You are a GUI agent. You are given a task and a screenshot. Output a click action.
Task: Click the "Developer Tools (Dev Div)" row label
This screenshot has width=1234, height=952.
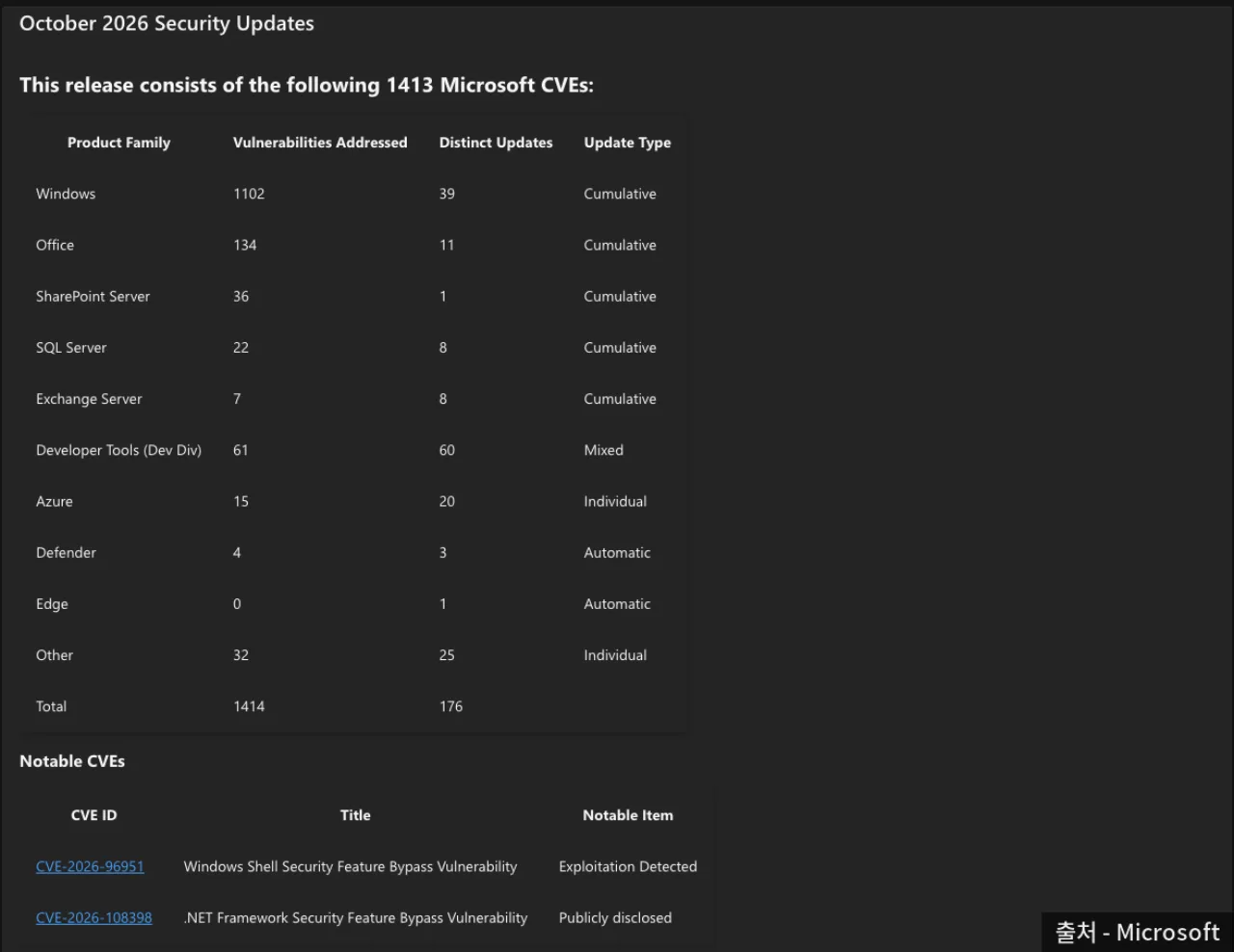[119, 450]
